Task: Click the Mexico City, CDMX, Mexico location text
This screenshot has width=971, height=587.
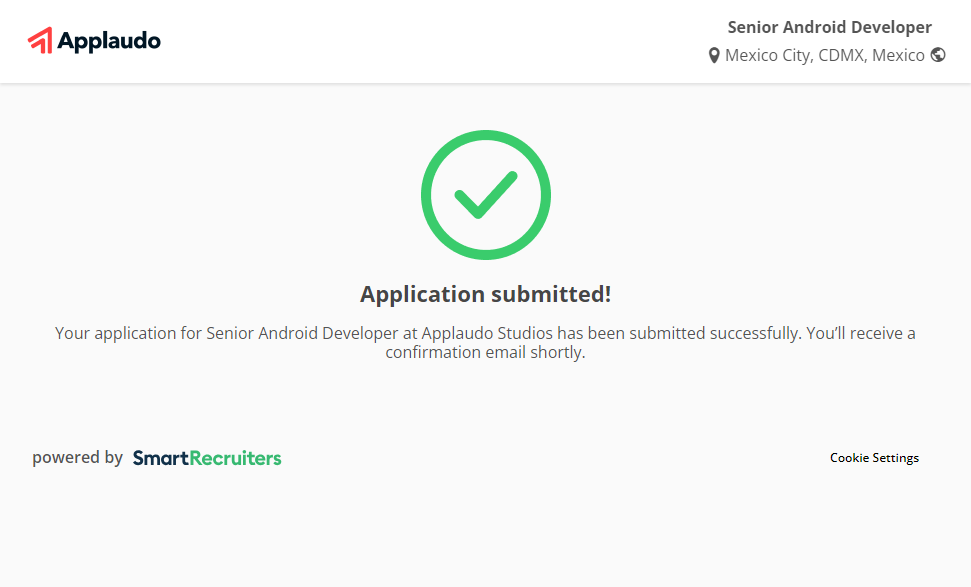Action: pyautogui.click(x=824, y=56)
